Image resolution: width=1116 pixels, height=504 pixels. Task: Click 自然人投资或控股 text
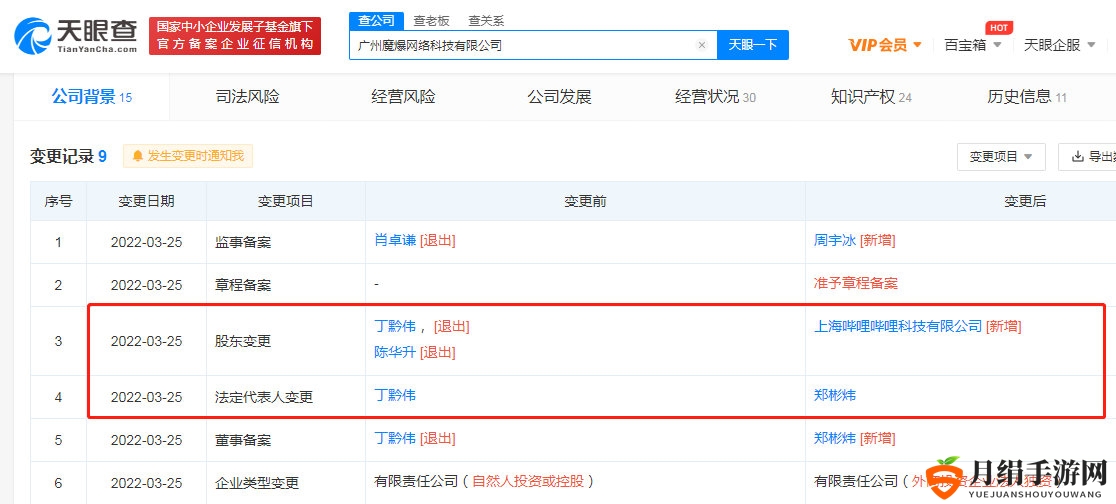527,481
